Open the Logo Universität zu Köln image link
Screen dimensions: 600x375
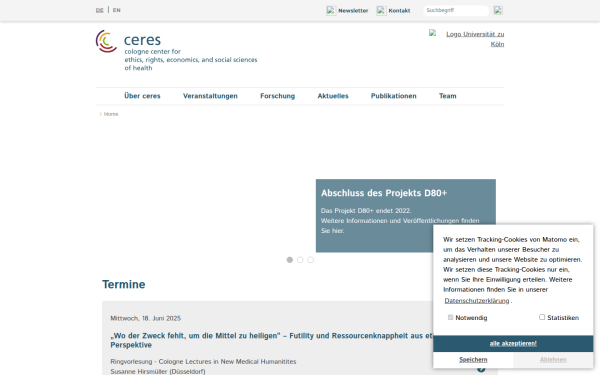466,39
